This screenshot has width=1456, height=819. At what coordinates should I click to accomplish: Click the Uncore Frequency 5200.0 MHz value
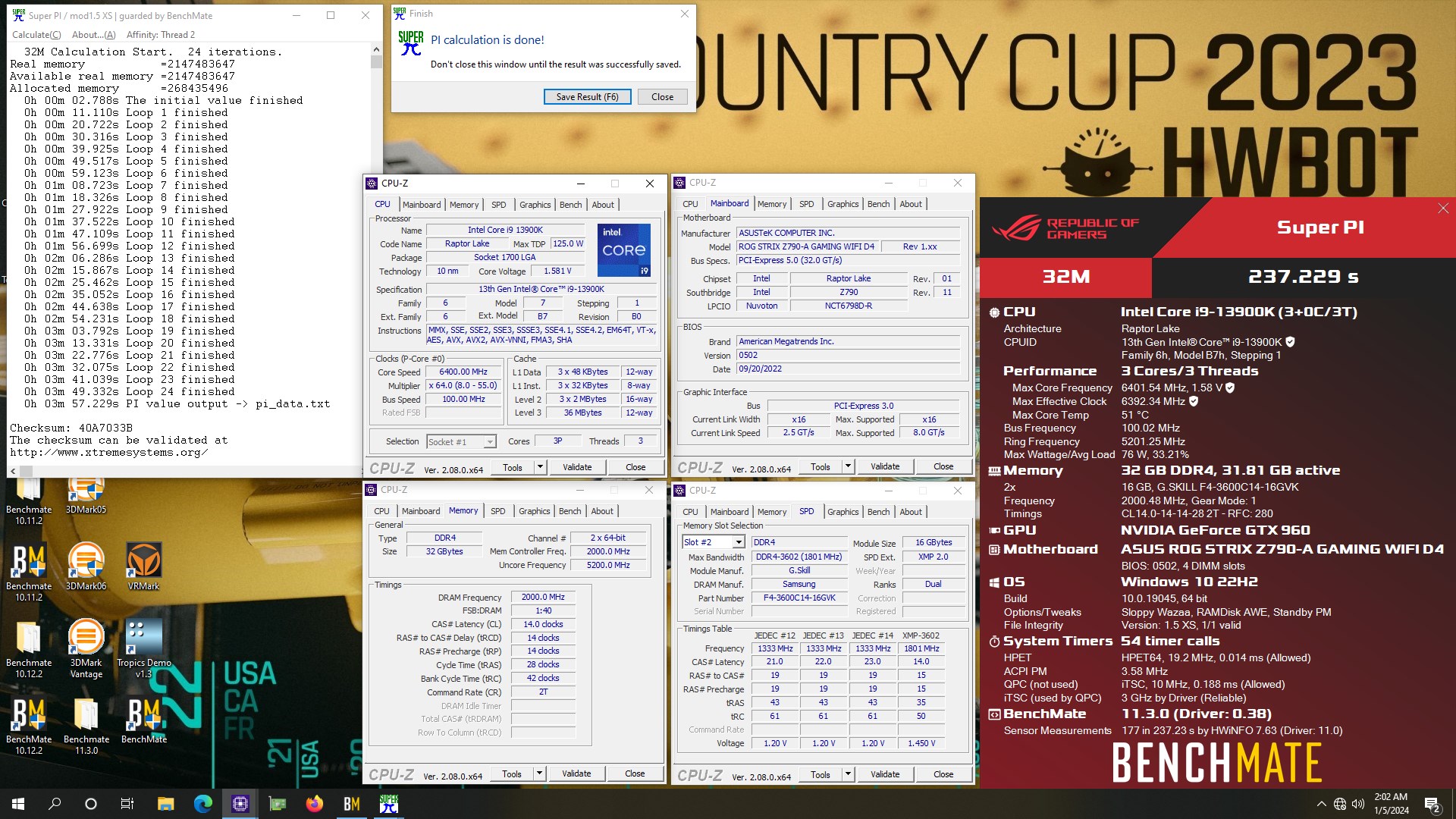(608, 565)
